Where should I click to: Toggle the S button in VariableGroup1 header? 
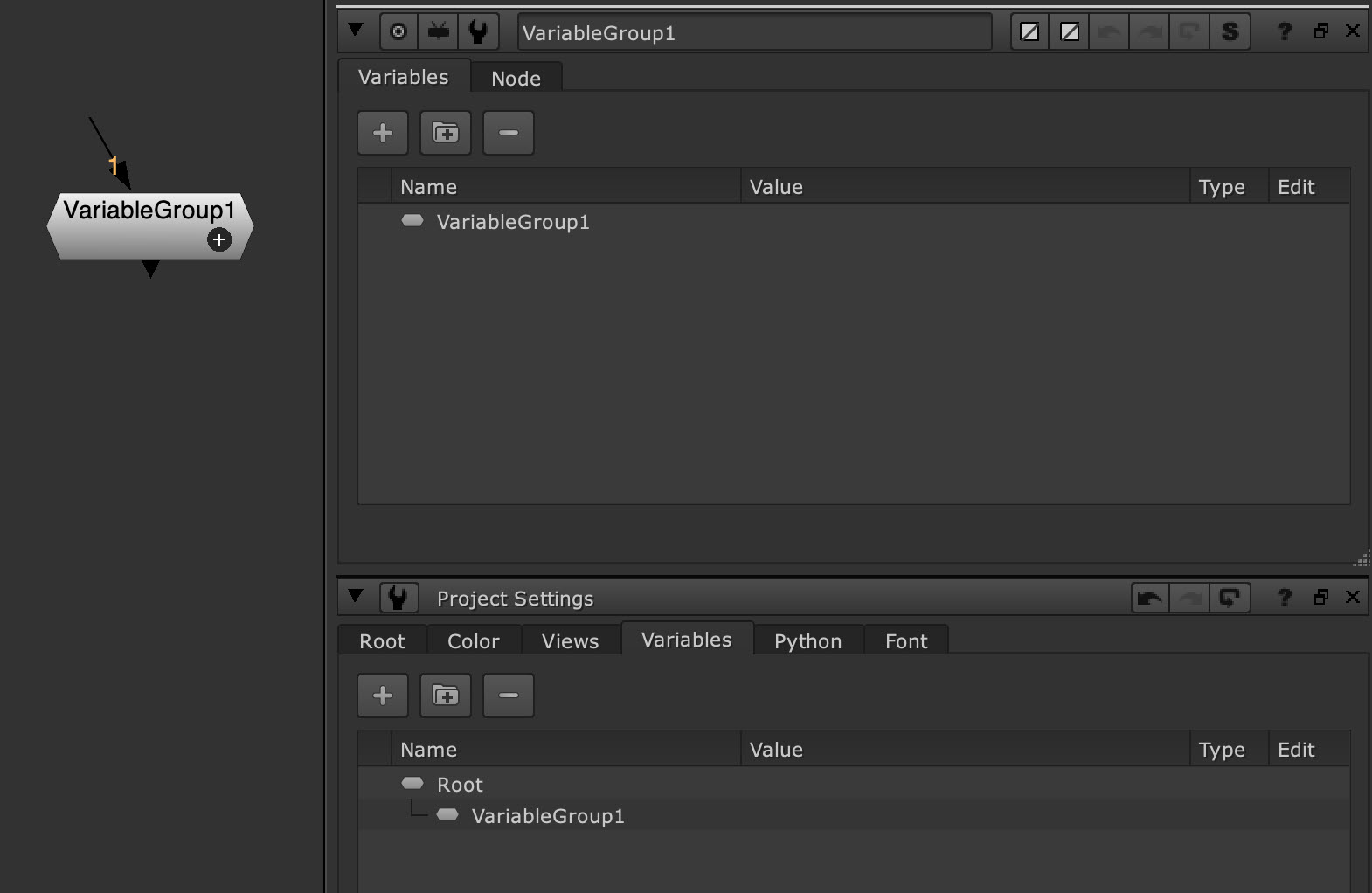(x=1230, y=32)
